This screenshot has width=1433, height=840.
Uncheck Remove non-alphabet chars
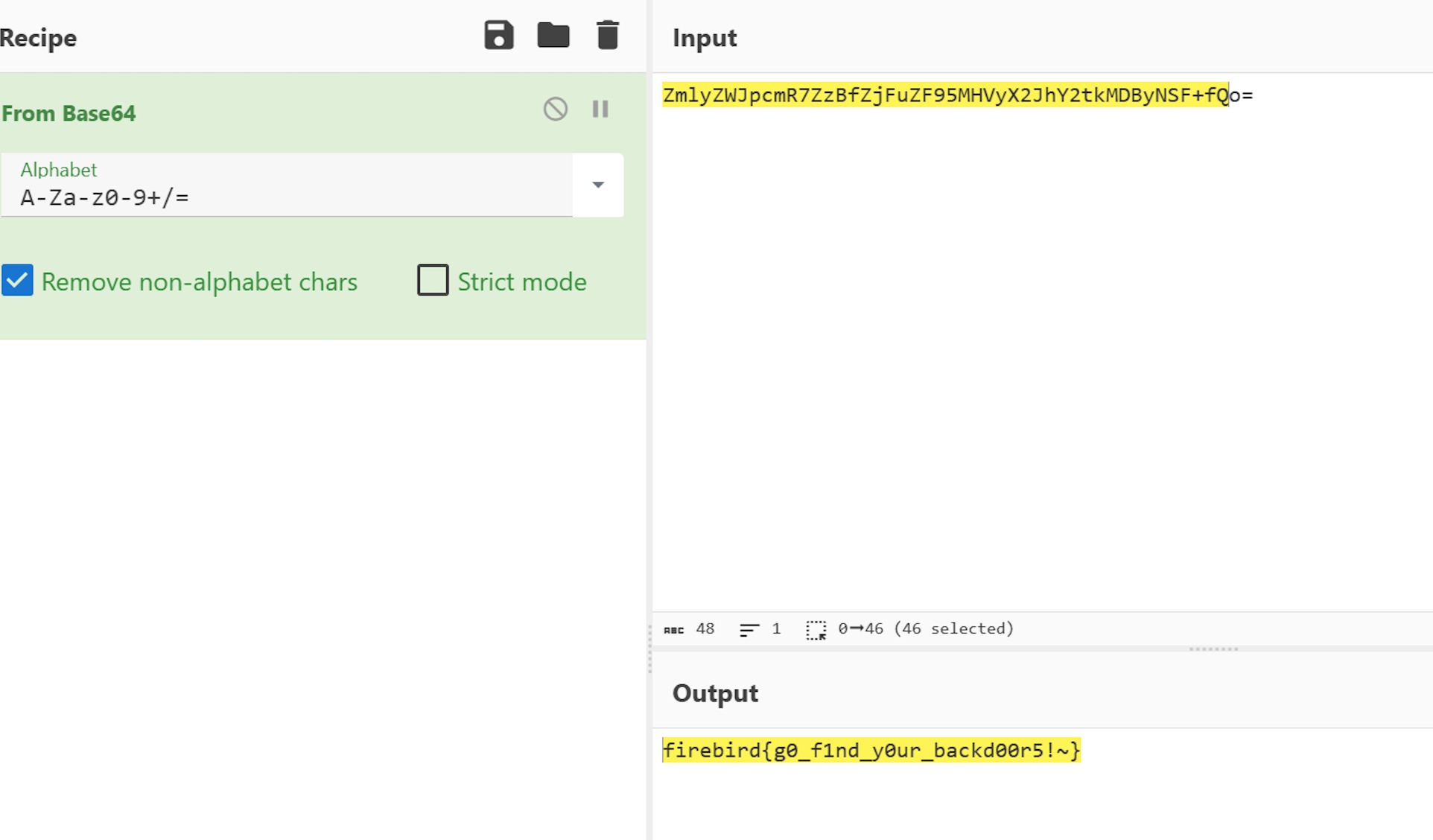tap(17, 281)
